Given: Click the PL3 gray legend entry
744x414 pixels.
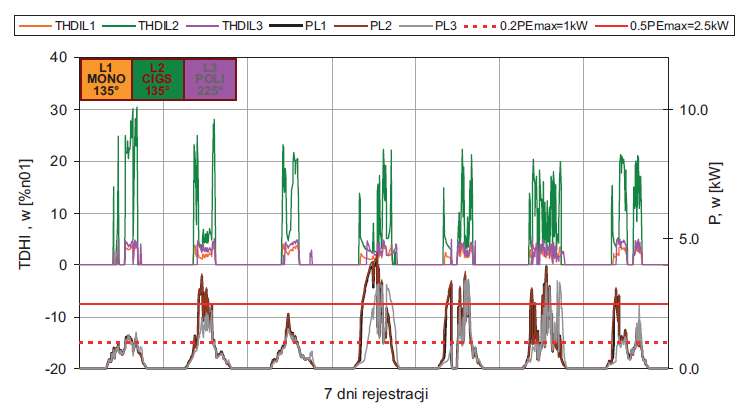Looking at the screenshot, I should pos(428,26).
